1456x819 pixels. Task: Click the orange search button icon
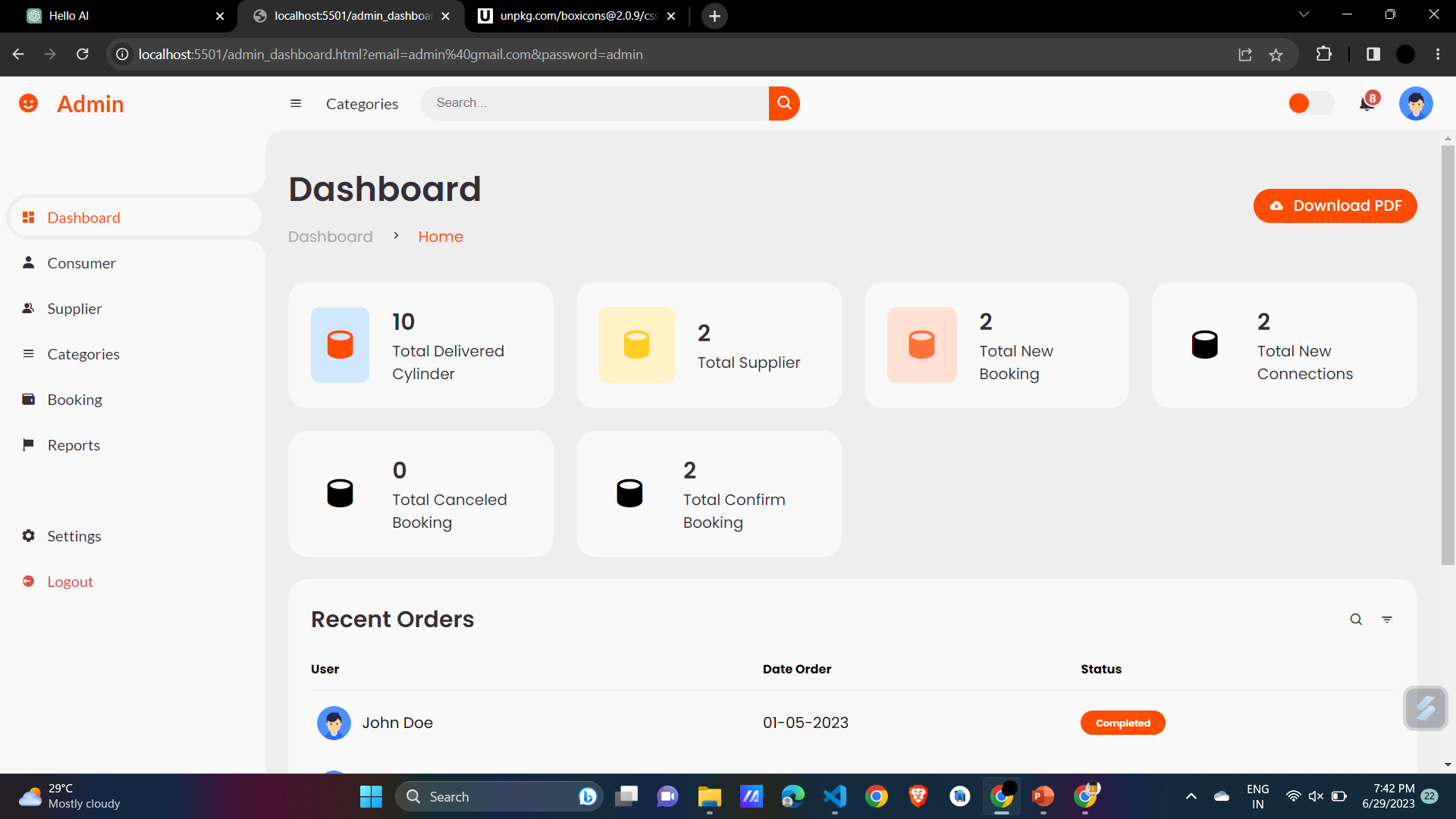tap(784, 103)
